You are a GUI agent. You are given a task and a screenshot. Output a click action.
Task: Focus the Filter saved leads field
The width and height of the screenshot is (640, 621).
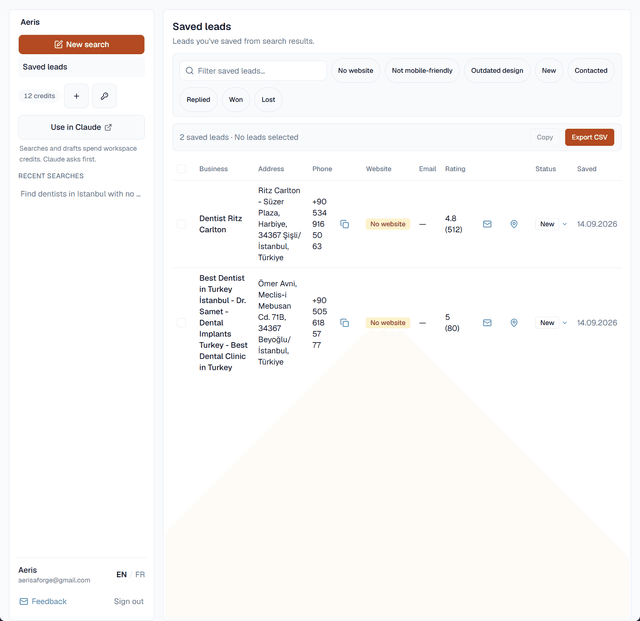253,71
